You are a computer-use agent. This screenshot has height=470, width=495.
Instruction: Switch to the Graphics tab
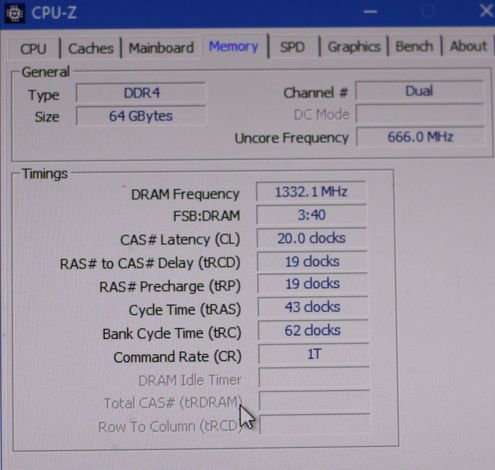354,47
